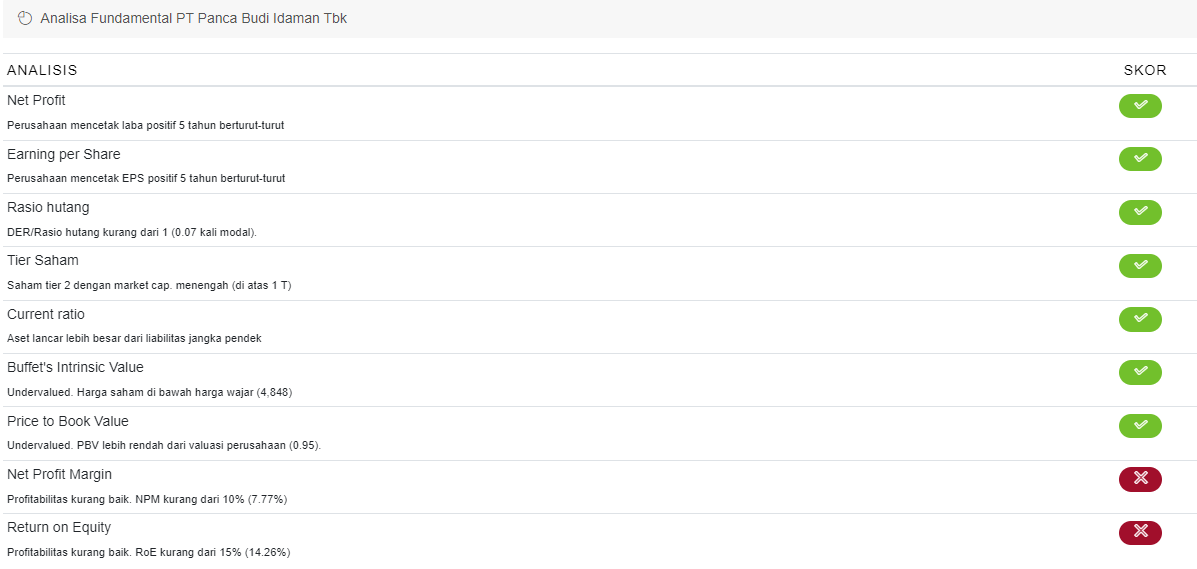
Task: Click the Return on Equity title
Action: point(59,527)
